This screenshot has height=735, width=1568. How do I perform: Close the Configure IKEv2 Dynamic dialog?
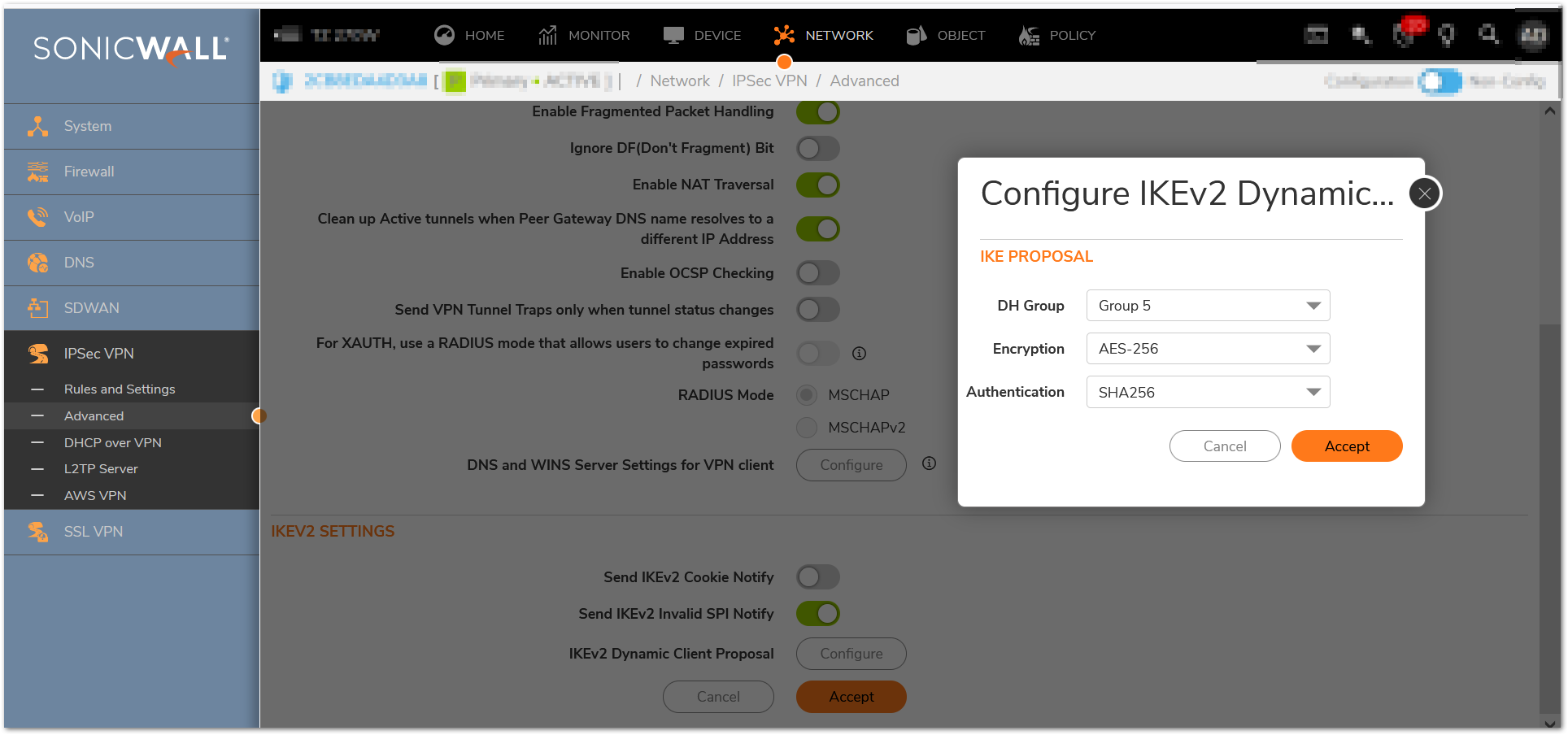coord(1424,194)
